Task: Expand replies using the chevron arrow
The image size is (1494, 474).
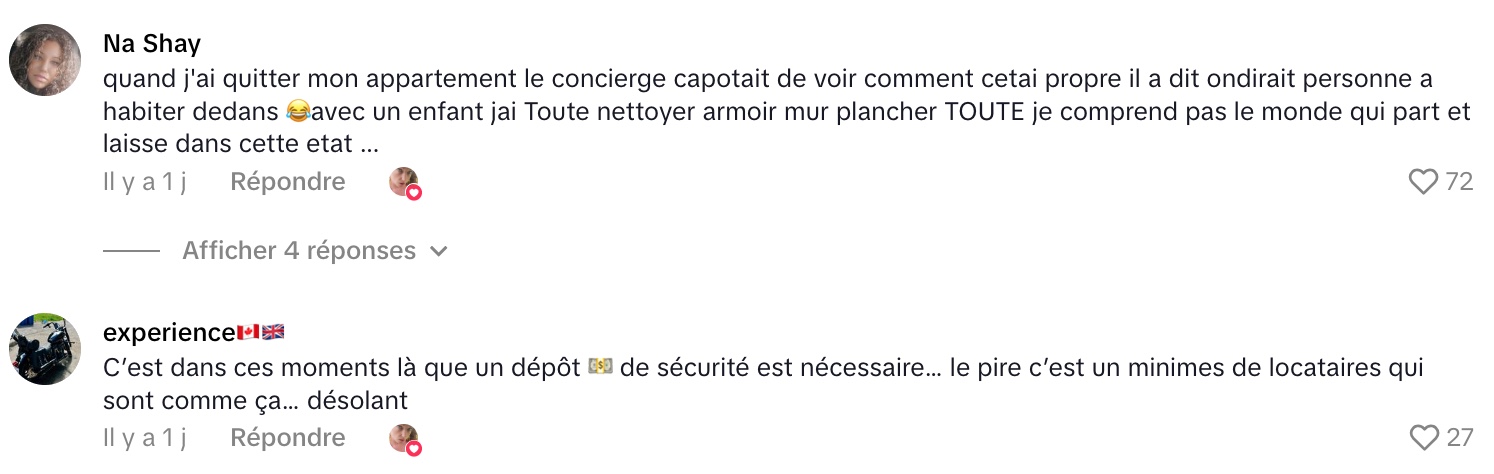Action: (x=437, y=252)
